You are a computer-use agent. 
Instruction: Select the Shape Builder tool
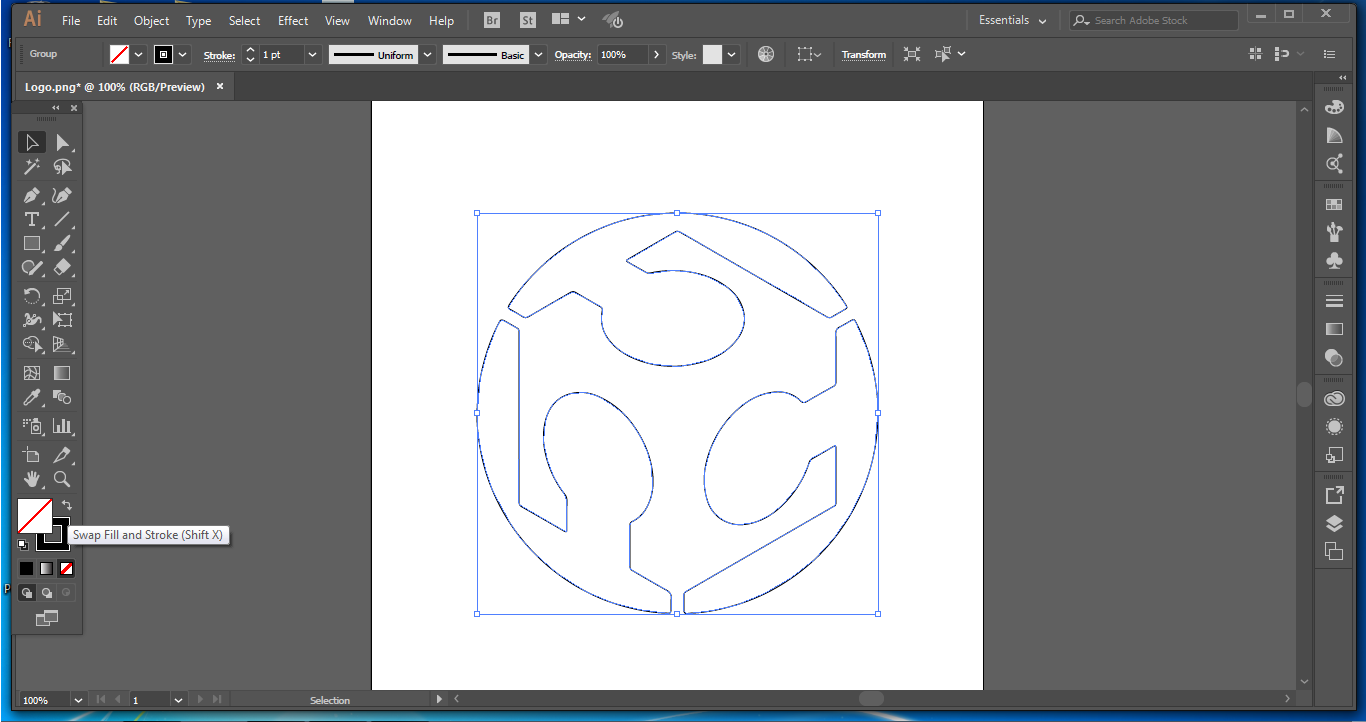coord(32,344)
